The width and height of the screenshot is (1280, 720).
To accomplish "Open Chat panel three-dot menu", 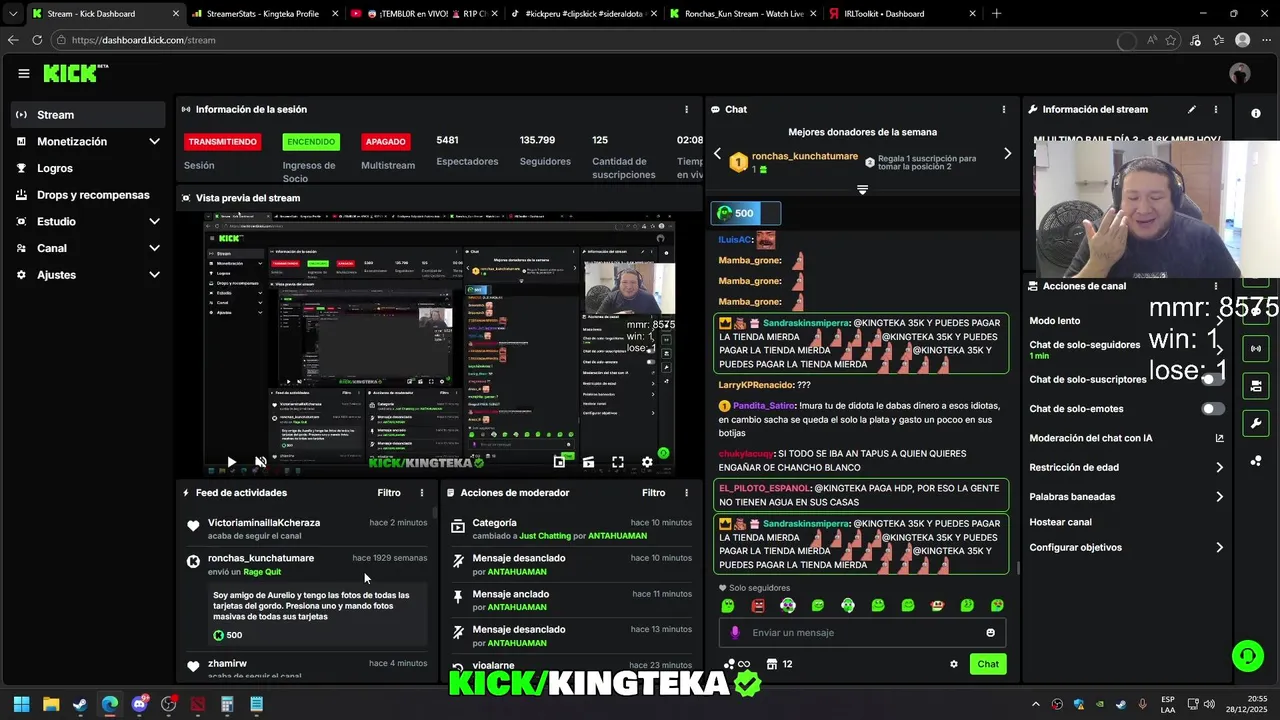I will click(1004, 109).
